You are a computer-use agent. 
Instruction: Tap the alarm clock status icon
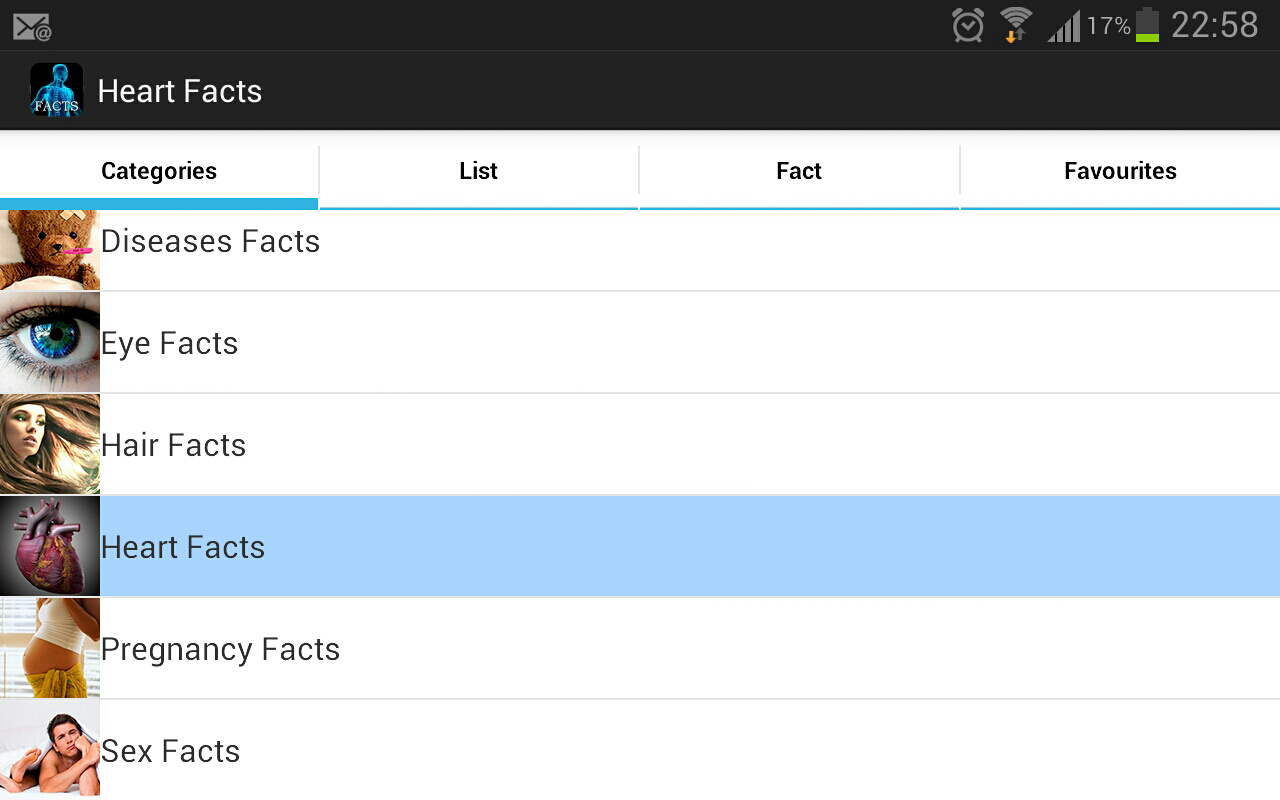click(x=967, y=25)
